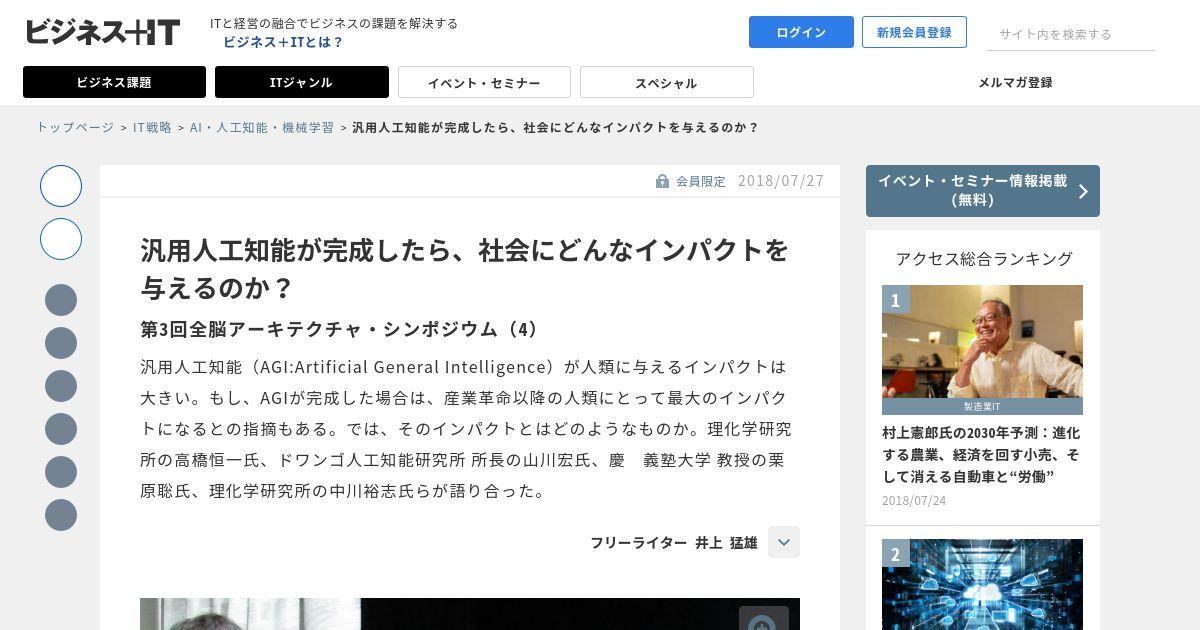This screenshot has width=1200, height=630.
Task: Open the ビジネス課題 menu
Action: (114, 82)
